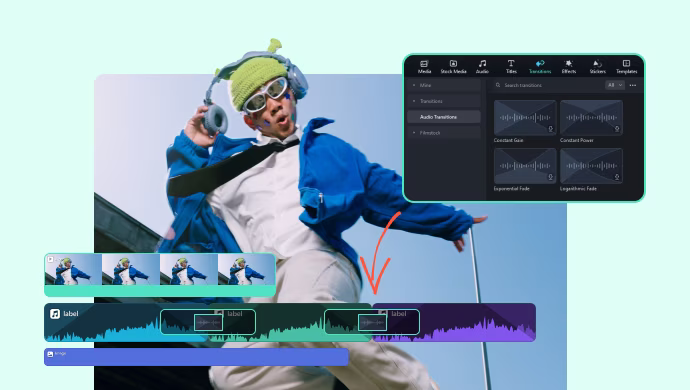
Task: Open the Media tab
Action: point(424,66)
